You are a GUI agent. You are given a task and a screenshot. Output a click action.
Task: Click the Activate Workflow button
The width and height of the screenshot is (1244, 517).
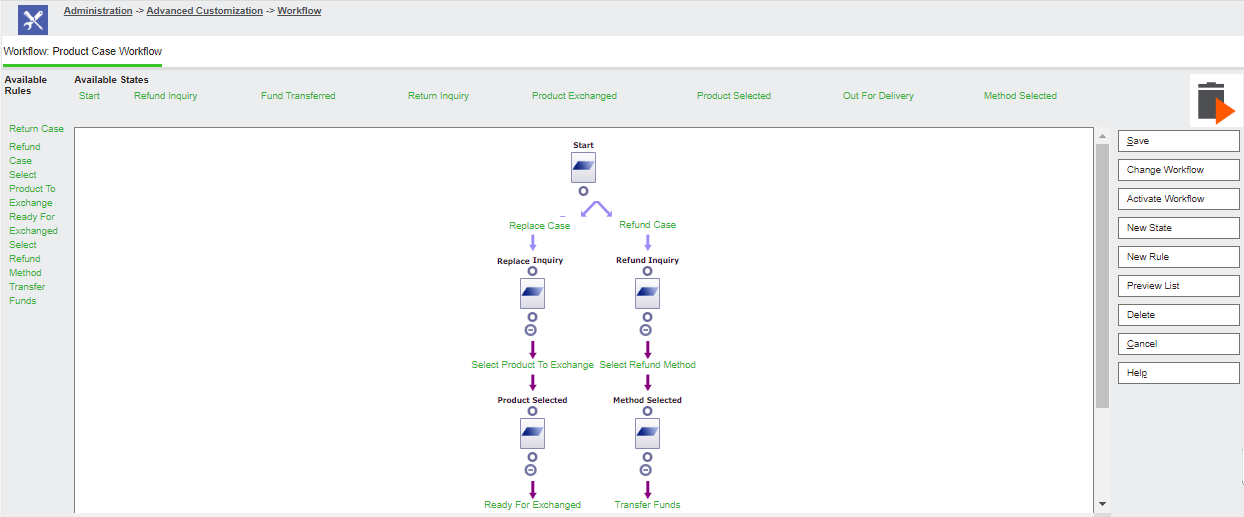click(x=1179, y=199)
